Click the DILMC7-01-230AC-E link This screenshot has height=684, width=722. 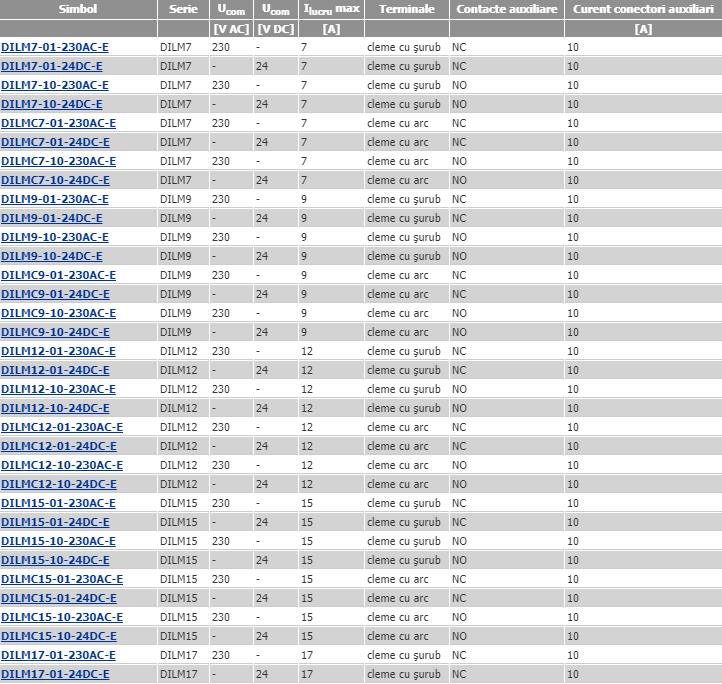point(58,123)
